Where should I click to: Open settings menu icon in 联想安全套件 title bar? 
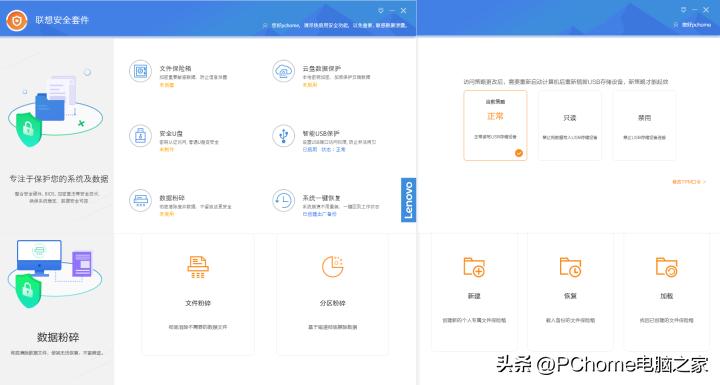click(x=381, y=11)
